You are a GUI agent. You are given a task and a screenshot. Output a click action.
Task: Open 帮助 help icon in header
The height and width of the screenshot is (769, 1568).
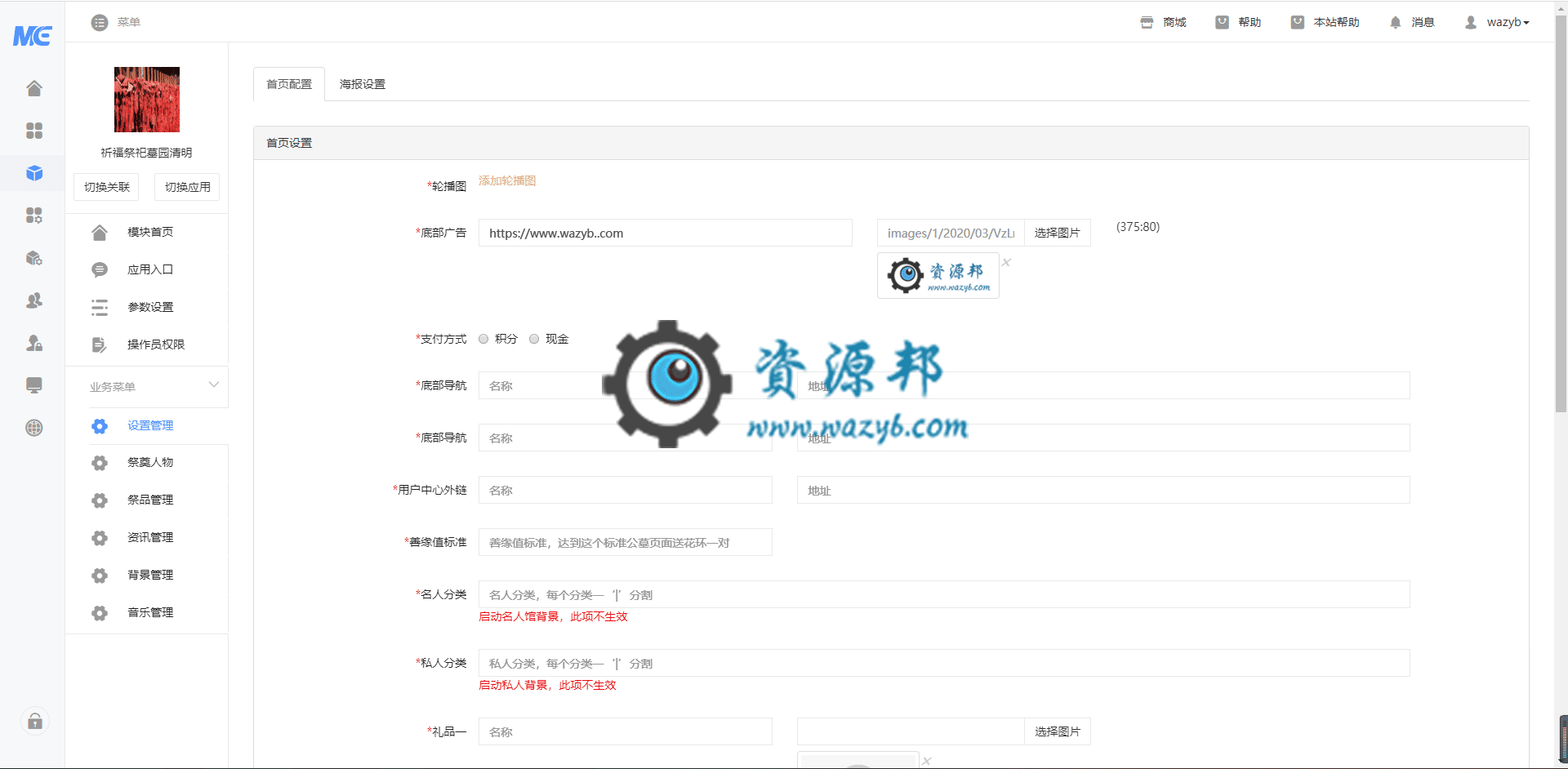click(x=1222, y=23)
